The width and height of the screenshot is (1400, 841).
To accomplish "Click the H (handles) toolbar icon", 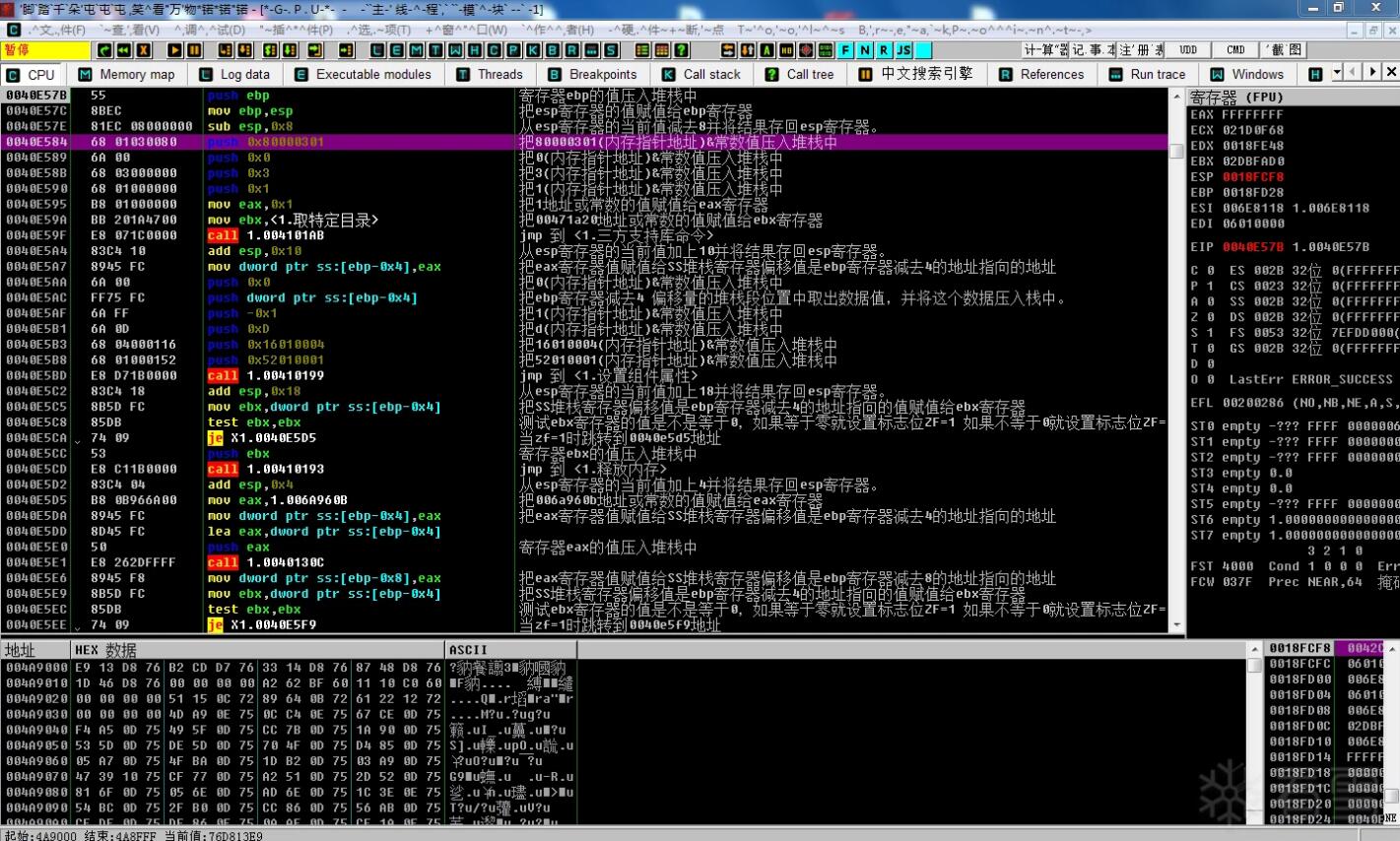I will pos(475,50).
